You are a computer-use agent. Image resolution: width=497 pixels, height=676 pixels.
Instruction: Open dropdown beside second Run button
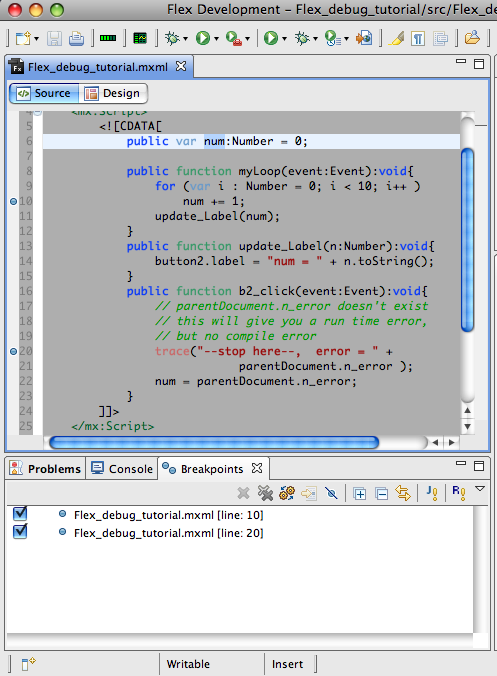(x=284, y=39)
